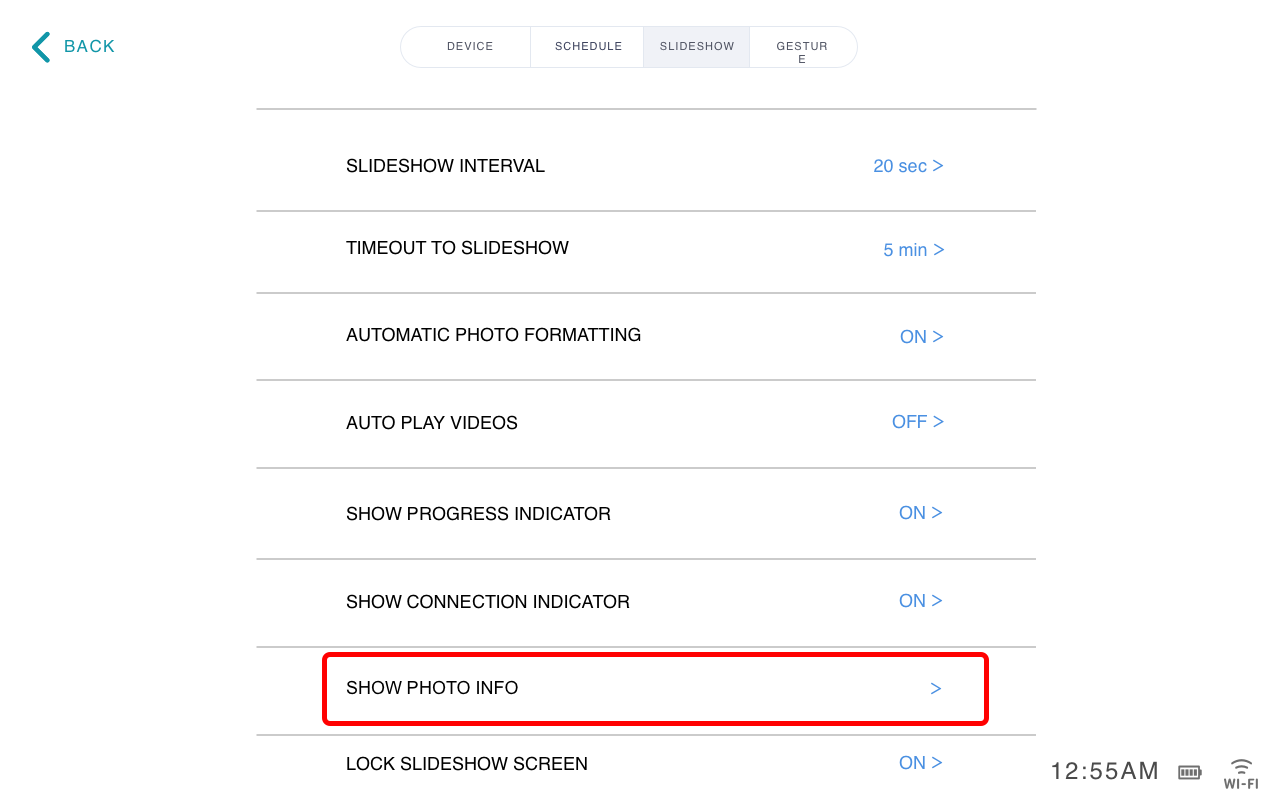
Task: Select the Show Photo Info row label
Action: pos(432,688)
